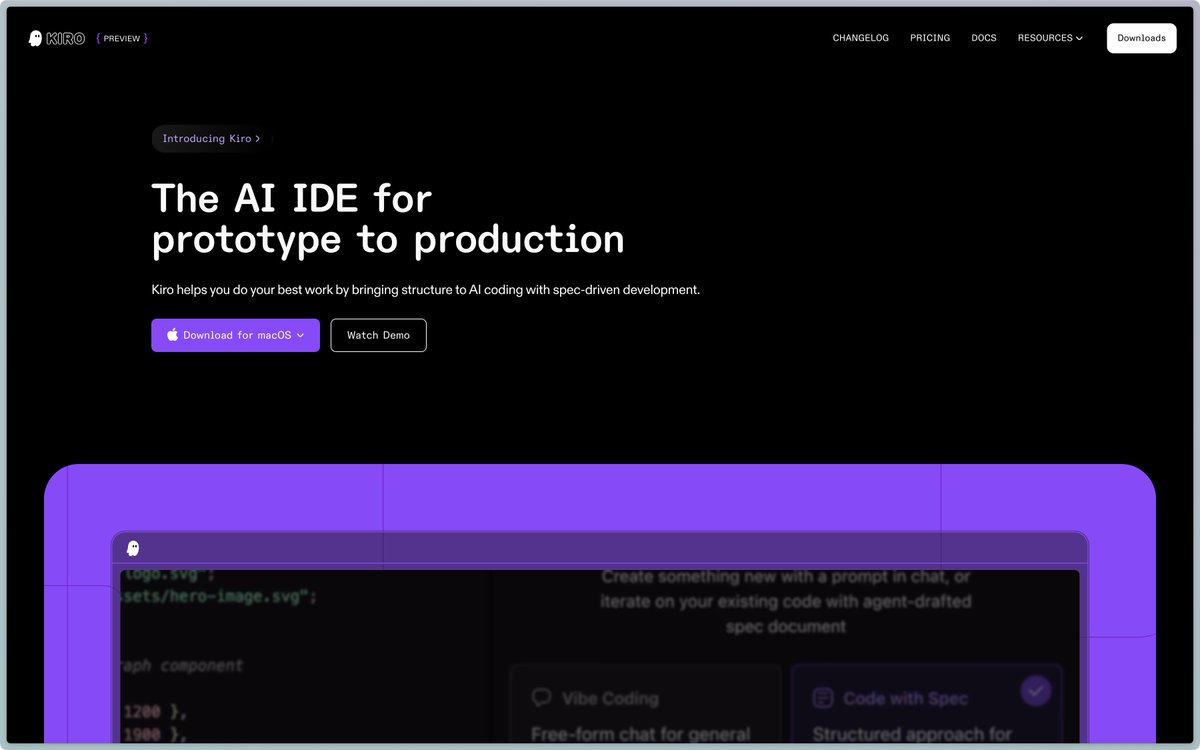Screen dimensions: 1200x750
Task: Click Download for macOS button
Action: pyautogui.click(x=235, y=335)
